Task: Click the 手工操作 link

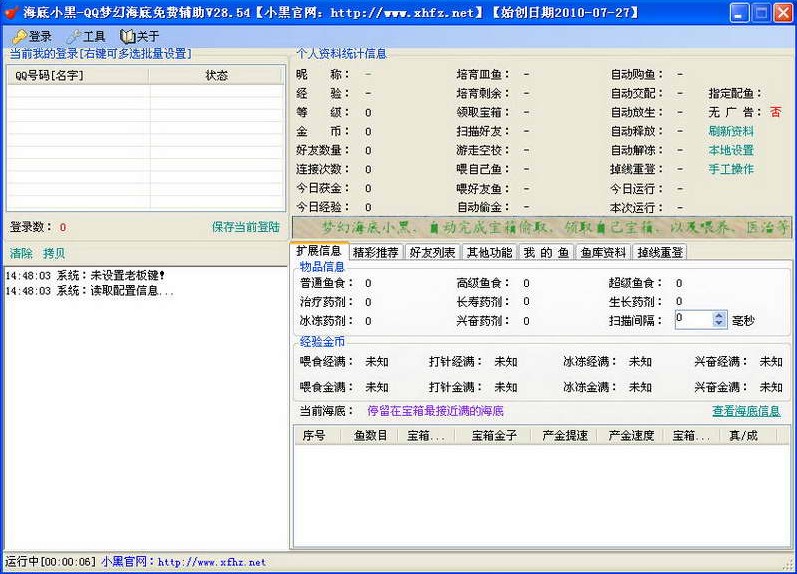Action: [731, 169]
